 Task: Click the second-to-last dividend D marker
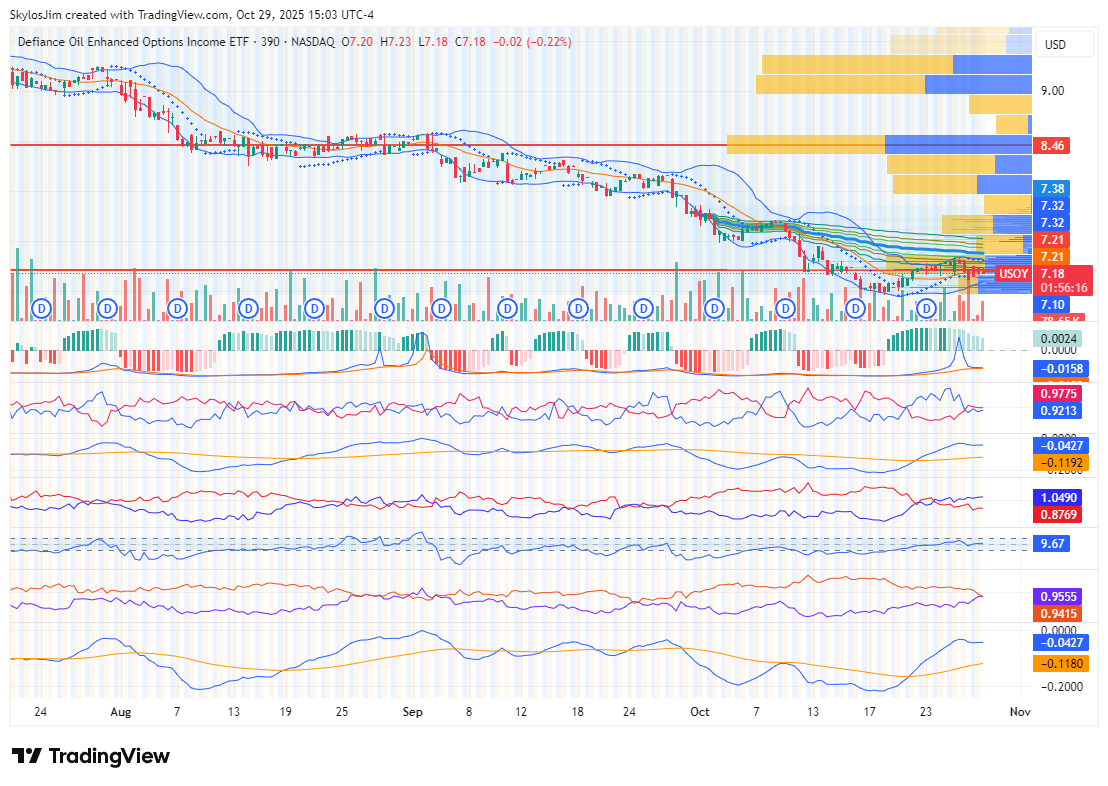(x=856, y=307)
